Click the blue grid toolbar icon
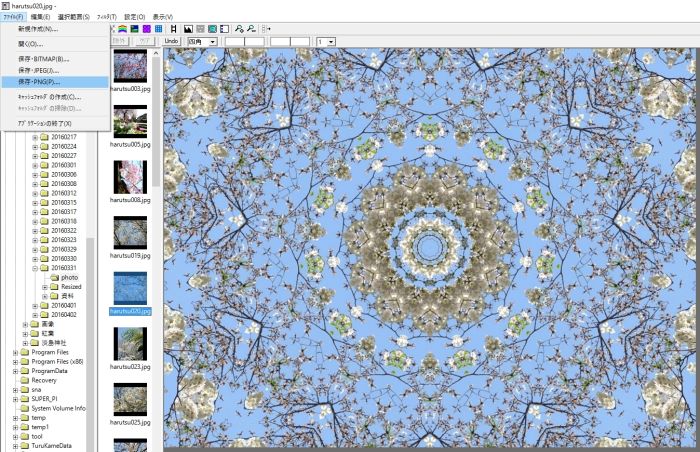The width and height of the screenshot is (700, 452). [159, 29]
